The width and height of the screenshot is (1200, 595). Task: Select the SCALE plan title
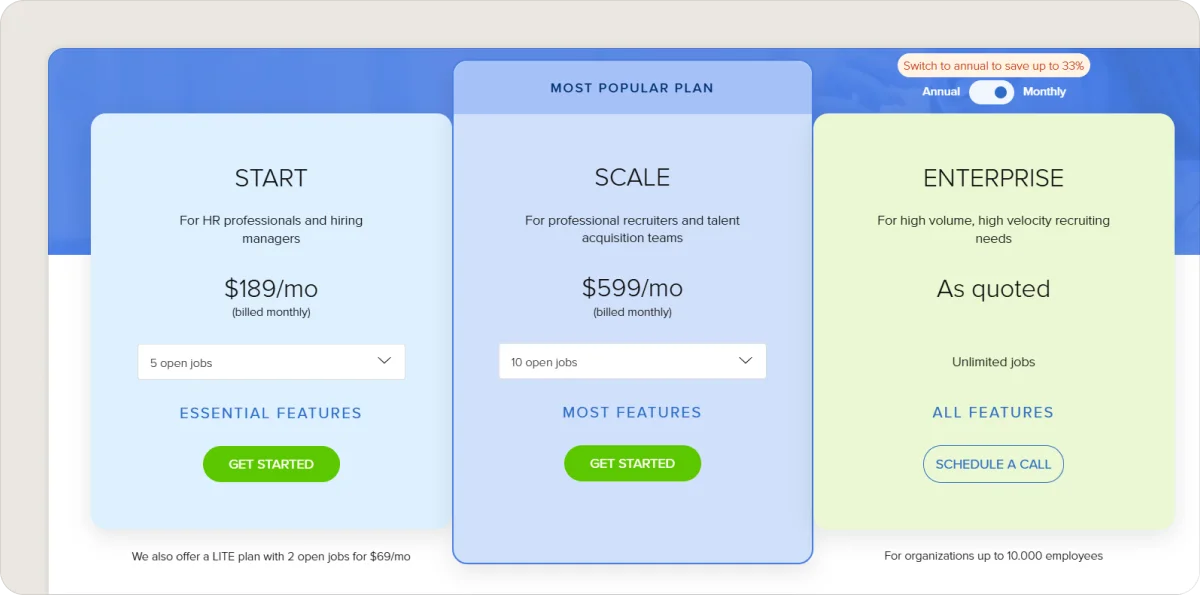click(632, 177)
